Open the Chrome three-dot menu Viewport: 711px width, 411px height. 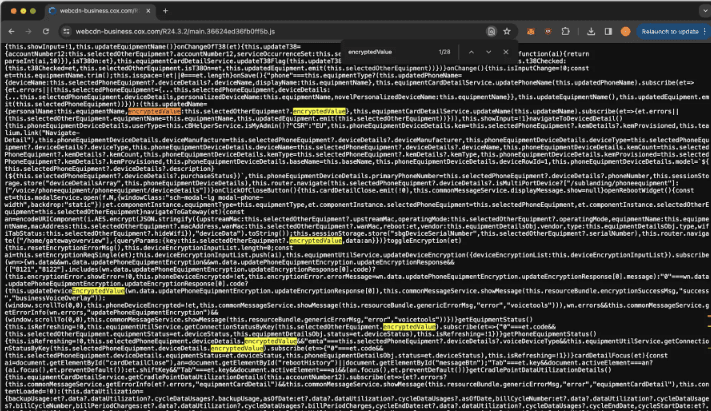704,31
